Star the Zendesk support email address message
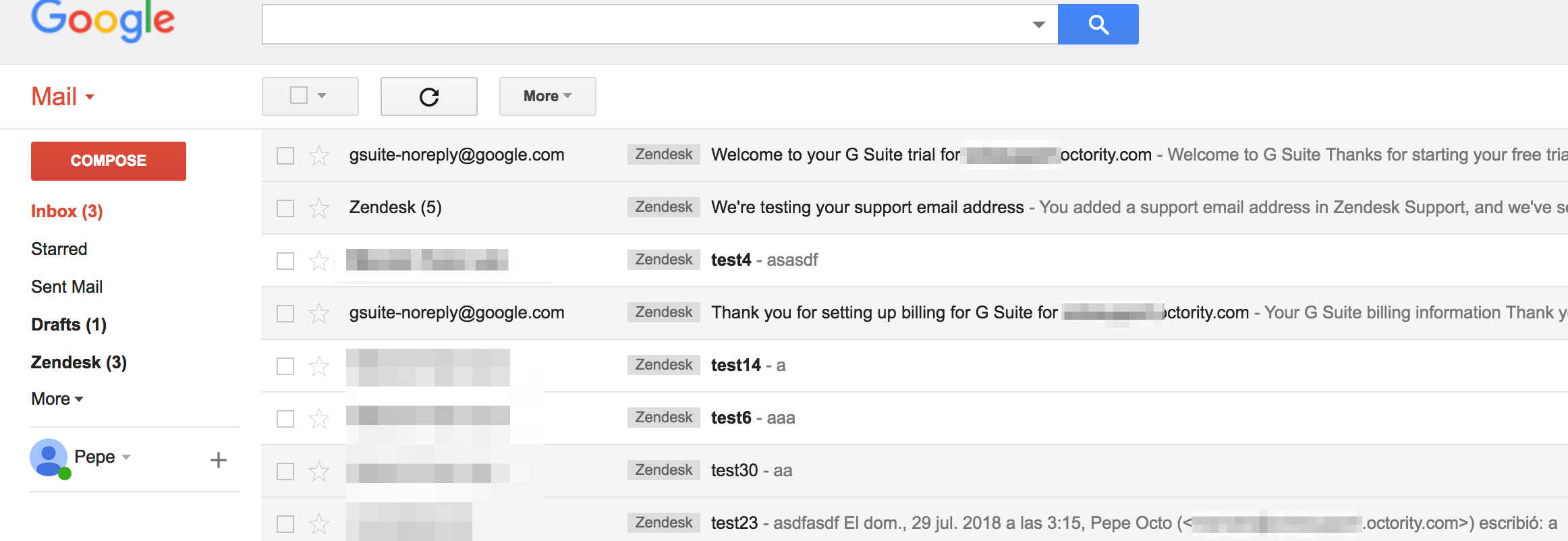The height and width of the screenshot is (541, 1568). (x=319, y=208)
